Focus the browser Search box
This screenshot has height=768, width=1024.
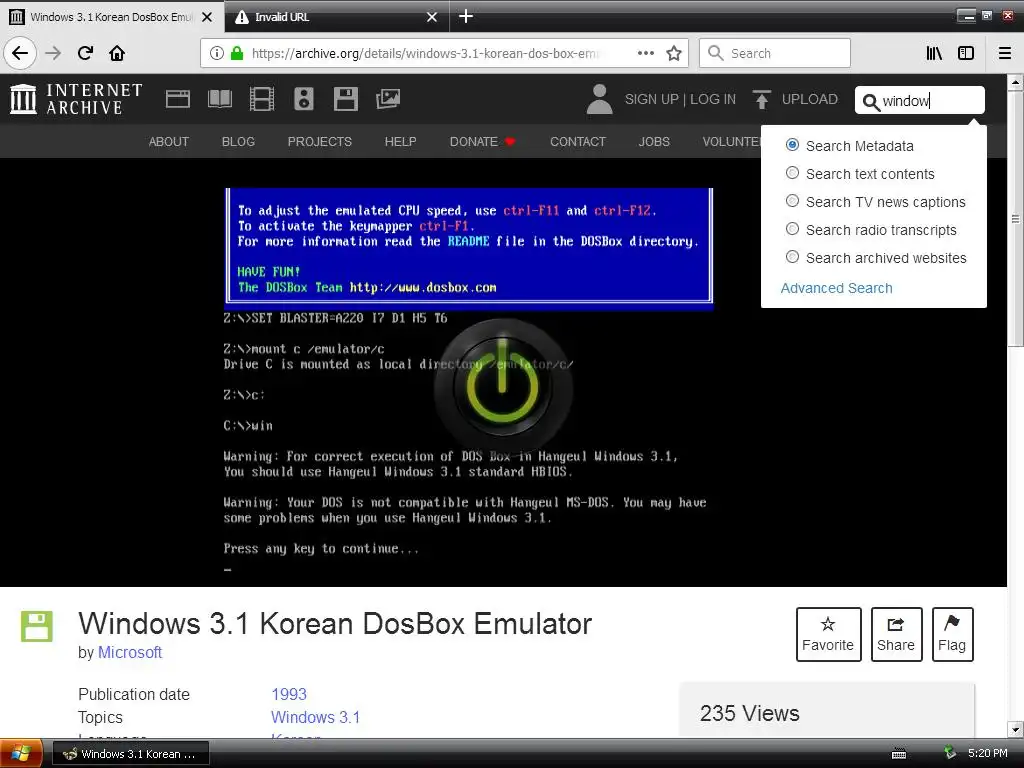tap(775, 53)
